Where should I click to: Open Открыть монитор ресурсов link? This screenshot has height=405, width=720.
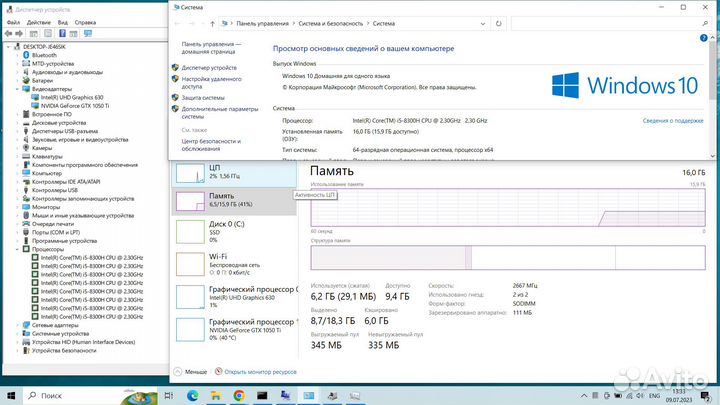tap(260, 372)
